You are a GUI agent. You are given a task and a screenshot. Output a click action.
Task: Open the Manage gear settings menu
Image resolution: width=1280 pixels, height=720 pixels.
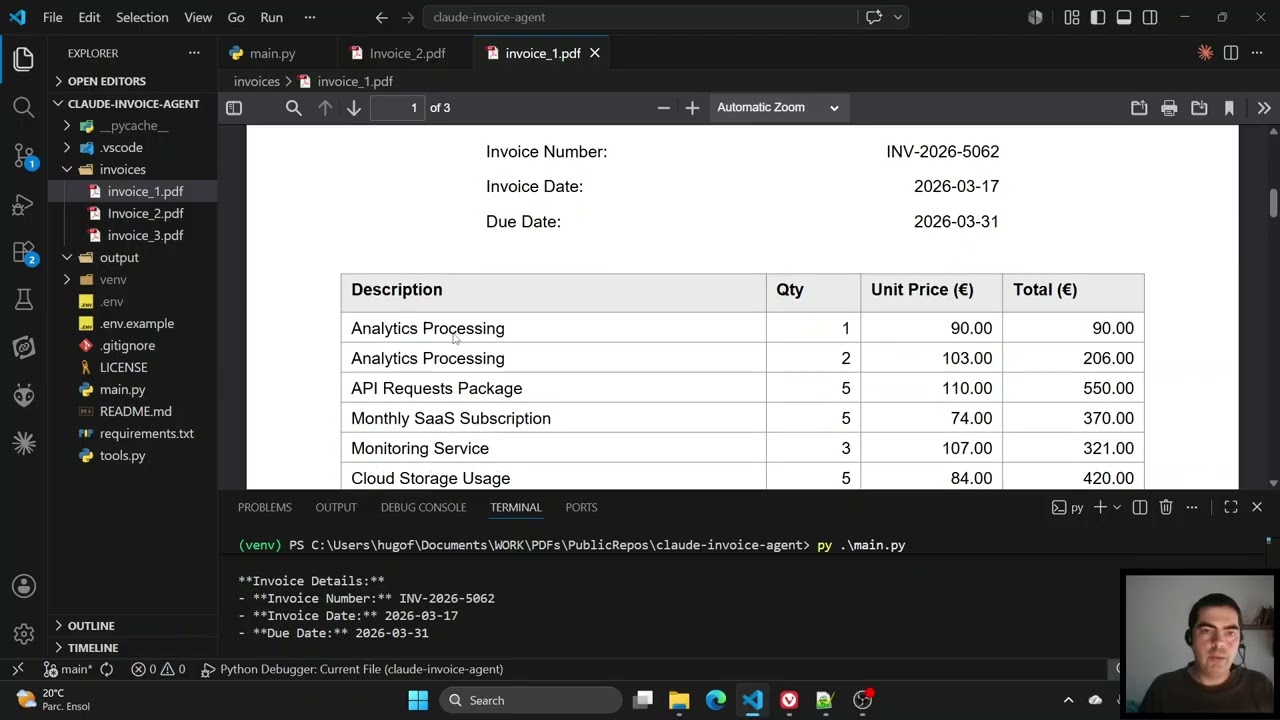(24, 634)
